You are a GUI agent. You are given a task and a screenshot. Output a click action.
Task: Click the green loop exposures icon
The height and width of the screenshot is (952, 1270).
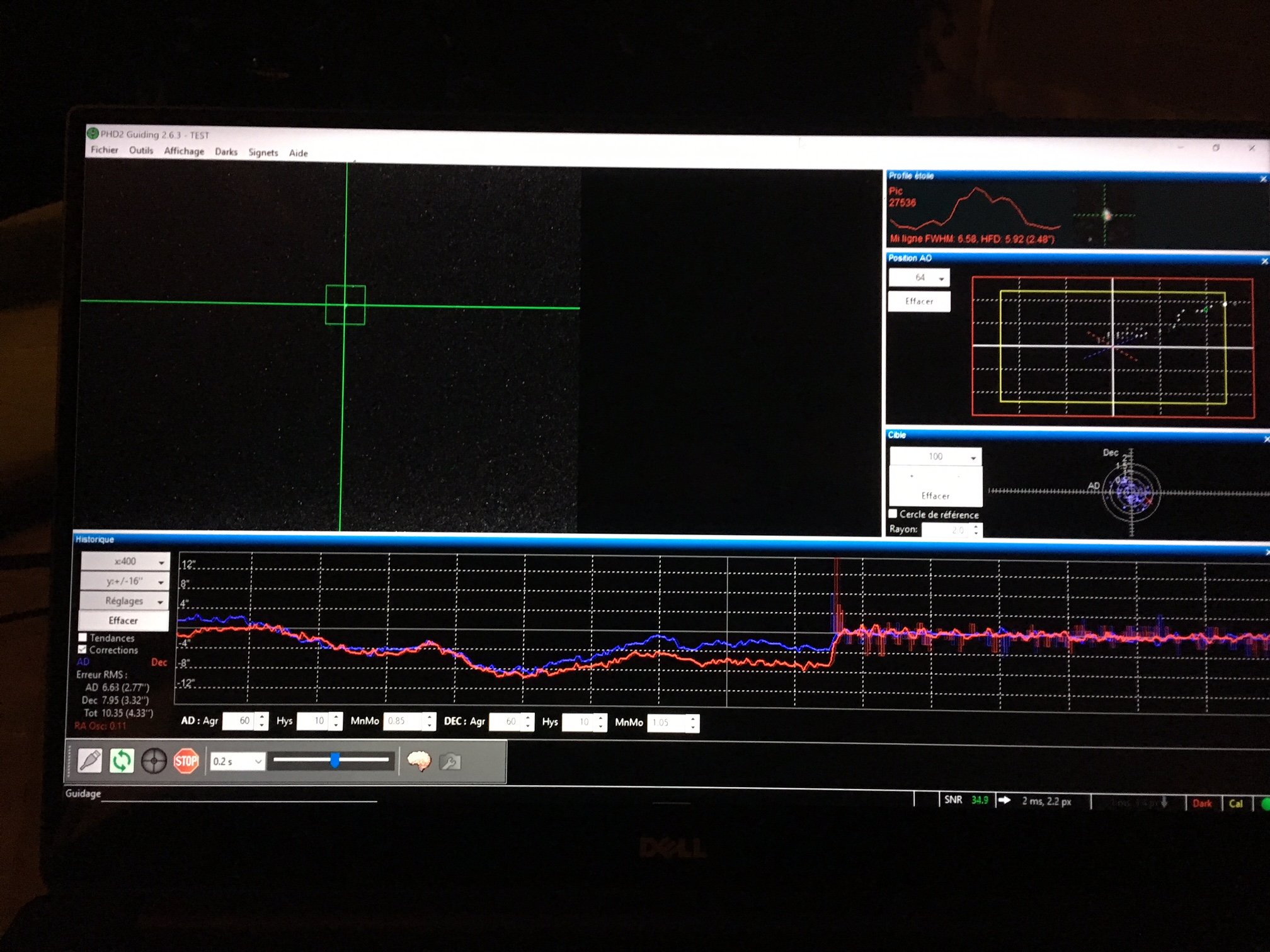coord(122,761)
